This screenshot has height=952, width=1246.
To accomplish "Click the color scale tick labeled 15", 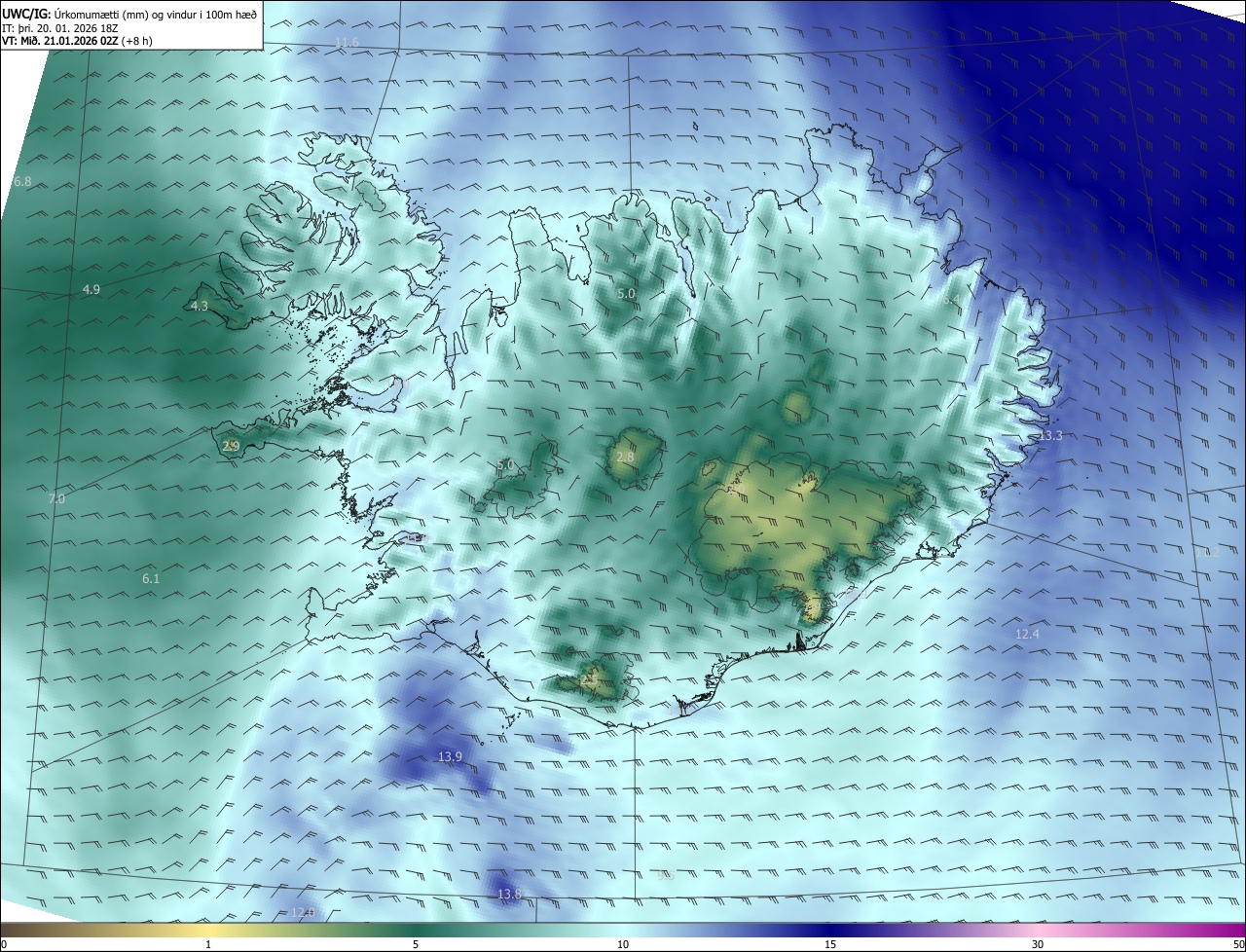I will click(x=830, y=945).
